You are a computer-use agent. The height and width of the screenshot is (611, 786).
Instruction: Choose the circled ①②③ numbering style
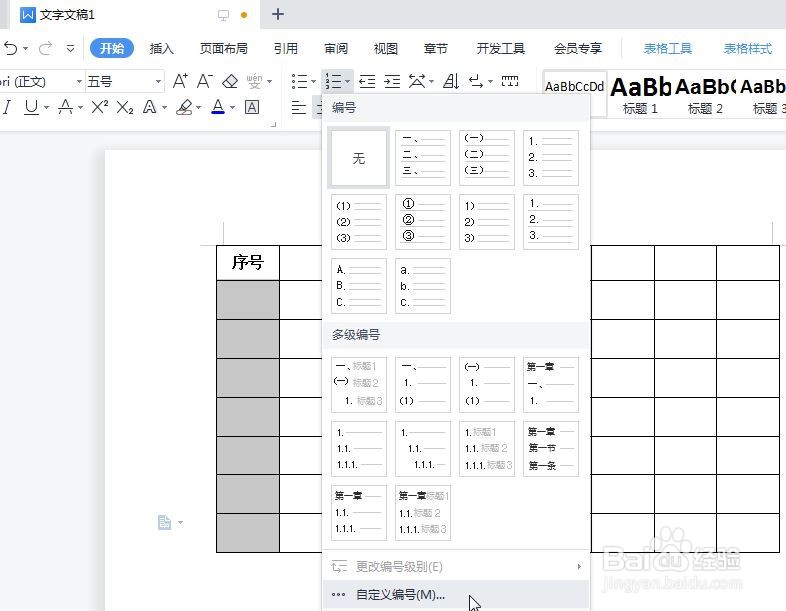(423, 222)
